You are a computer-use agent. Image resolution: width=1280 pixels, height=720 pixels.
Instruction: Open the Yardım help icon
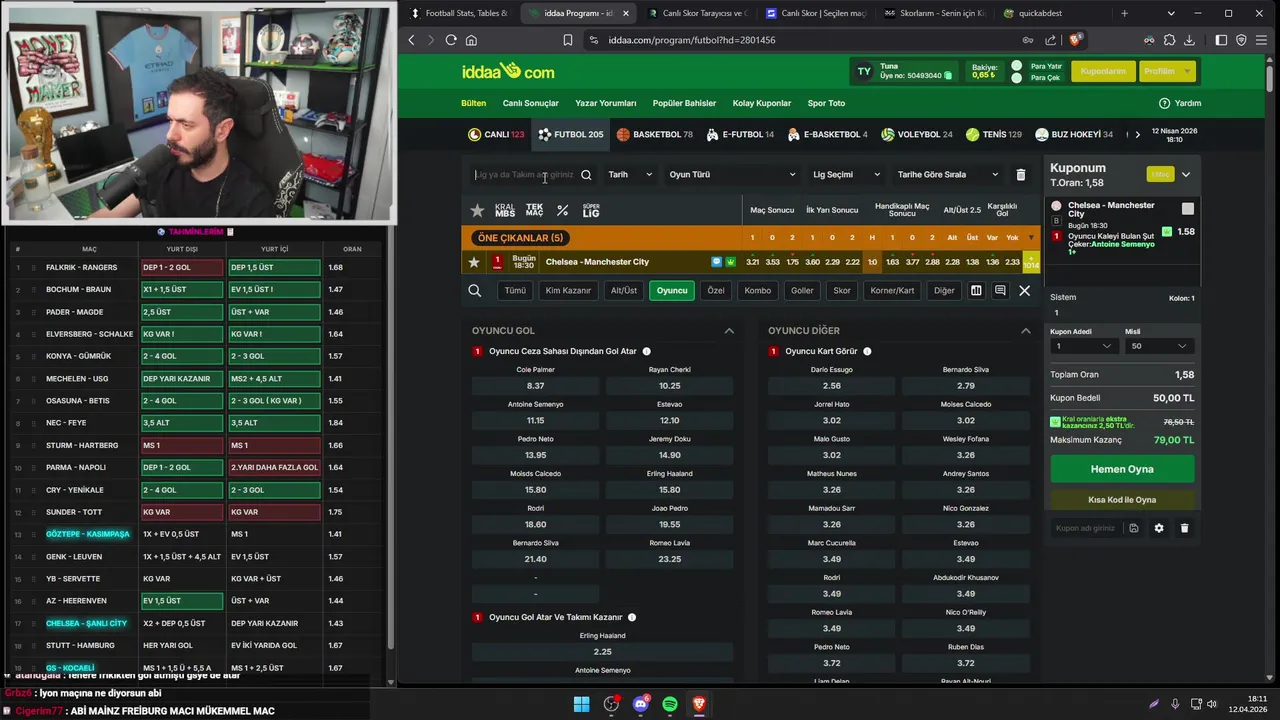pyautogui.click(x=1164, y=103)
